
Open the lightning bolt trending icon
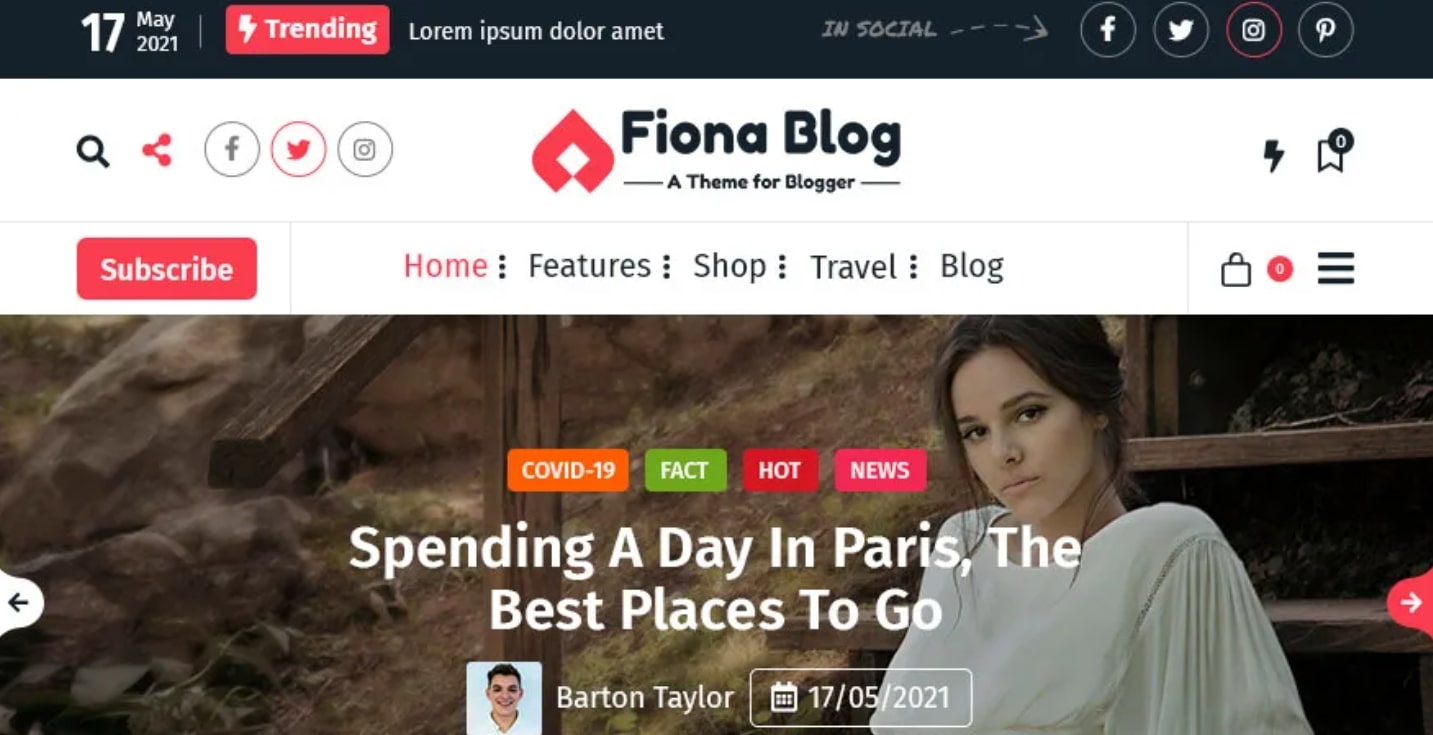tap(1273, 155)
